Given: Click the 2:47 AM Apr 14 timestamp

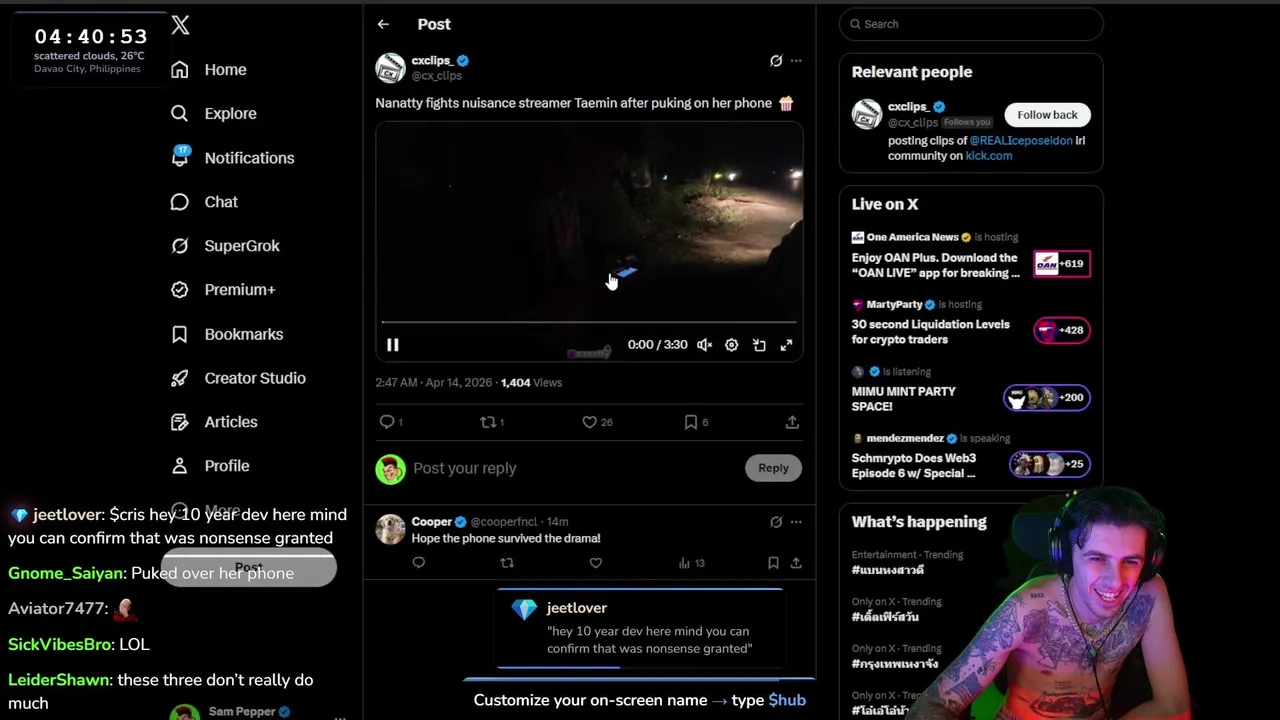Looking at the screenshot, I should [x=434, y=383].
